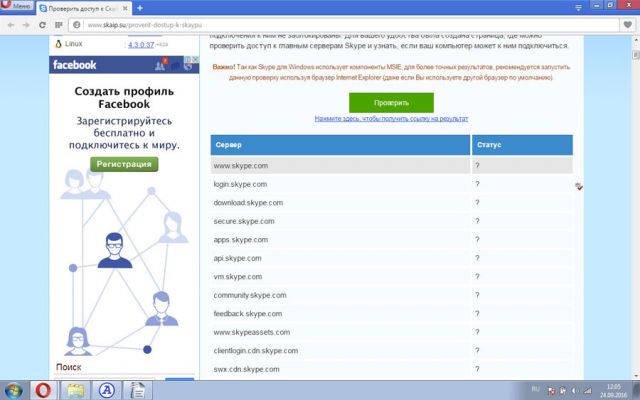640x400 pixels.
Task: Open the volume speaker tray icon
Action: (x=575, y=391)
